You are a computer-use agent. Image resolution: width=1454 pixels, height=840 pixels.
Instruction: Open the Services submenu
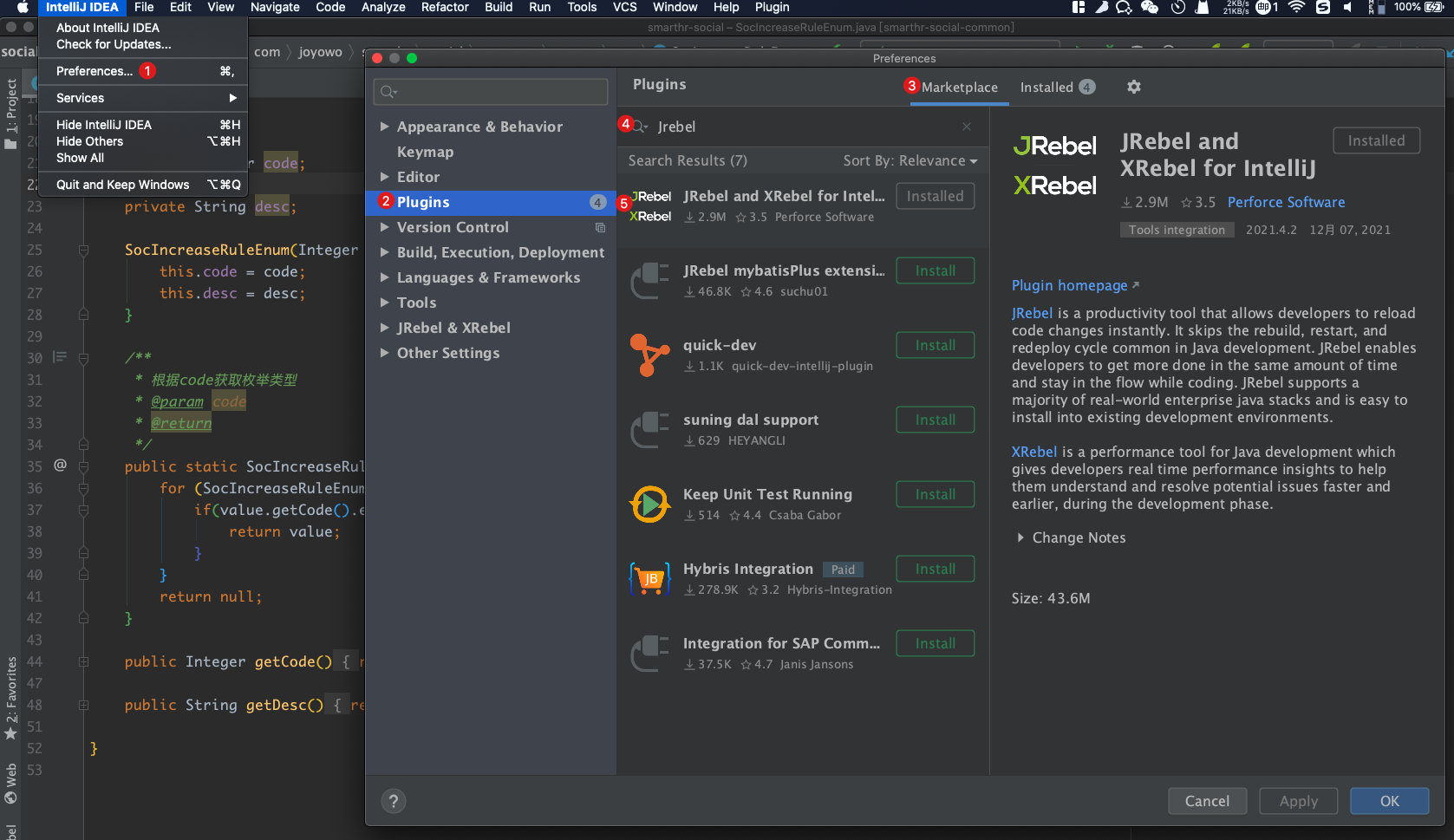coord(144,98)
